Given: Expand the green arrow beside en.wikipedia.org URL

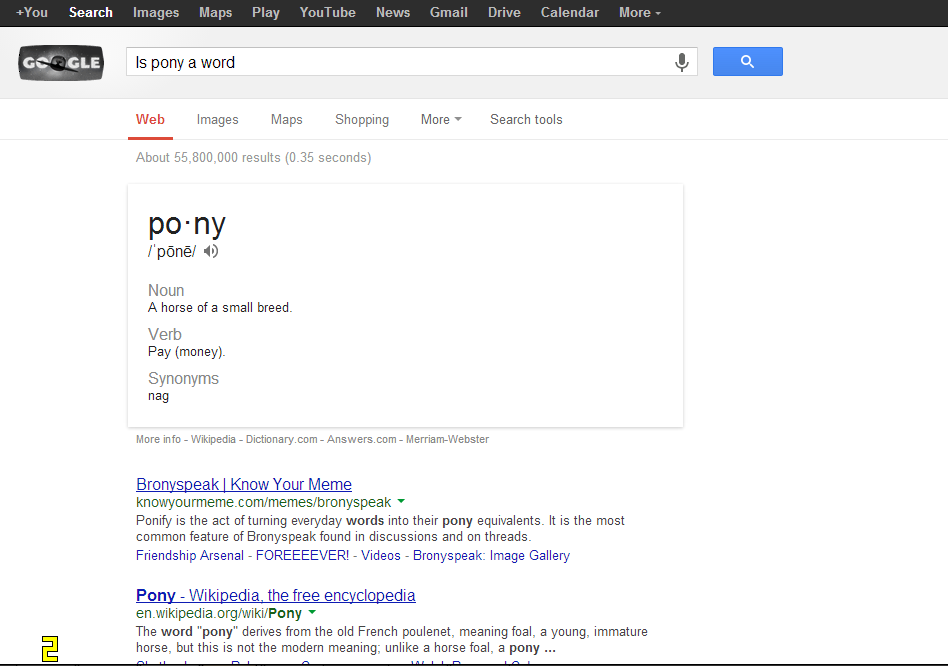Looking at the screenshot, I should (312, 612).
